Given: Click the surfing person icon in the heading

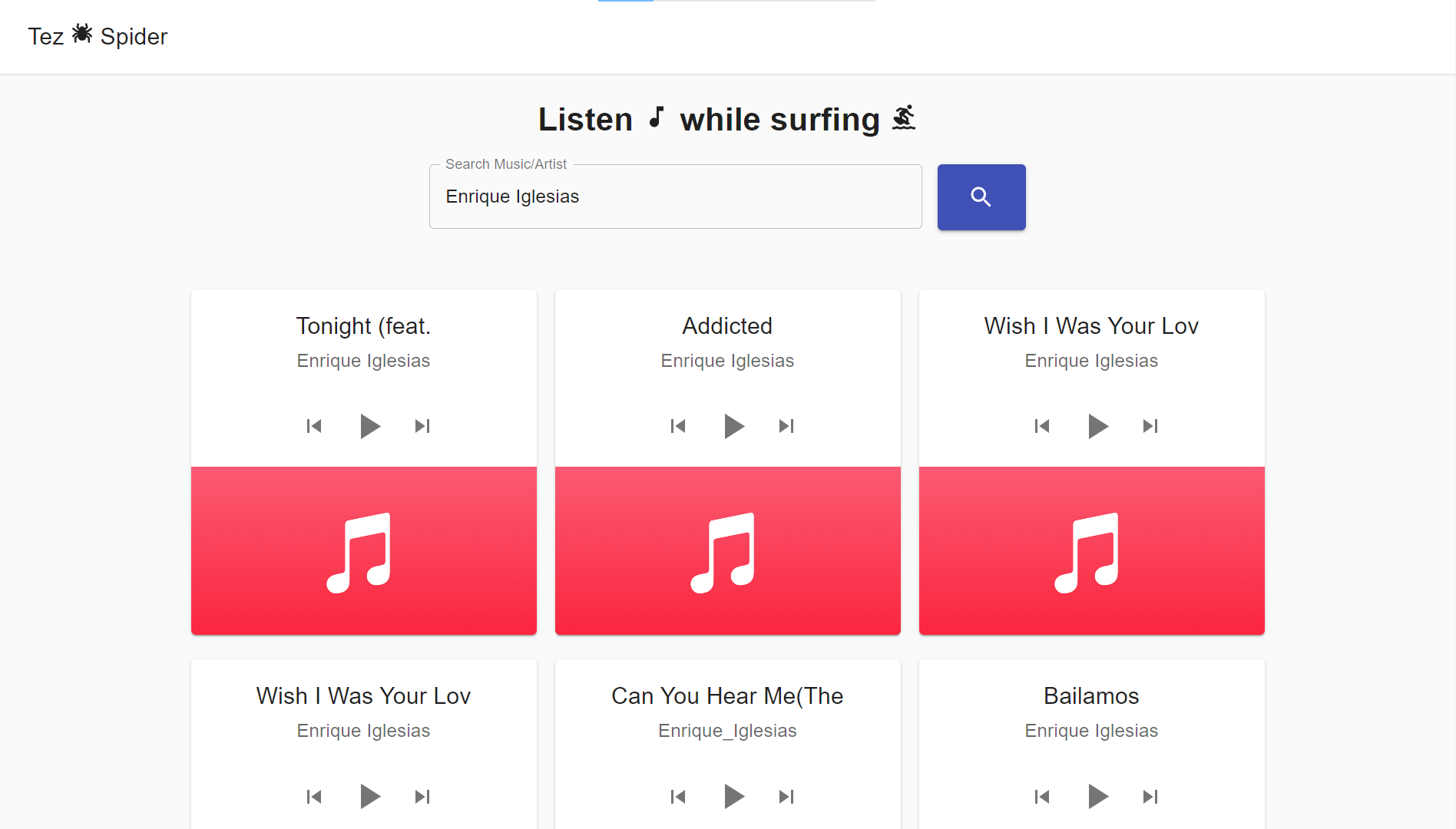Looking at the screenshot, I should tap(904, 117).
